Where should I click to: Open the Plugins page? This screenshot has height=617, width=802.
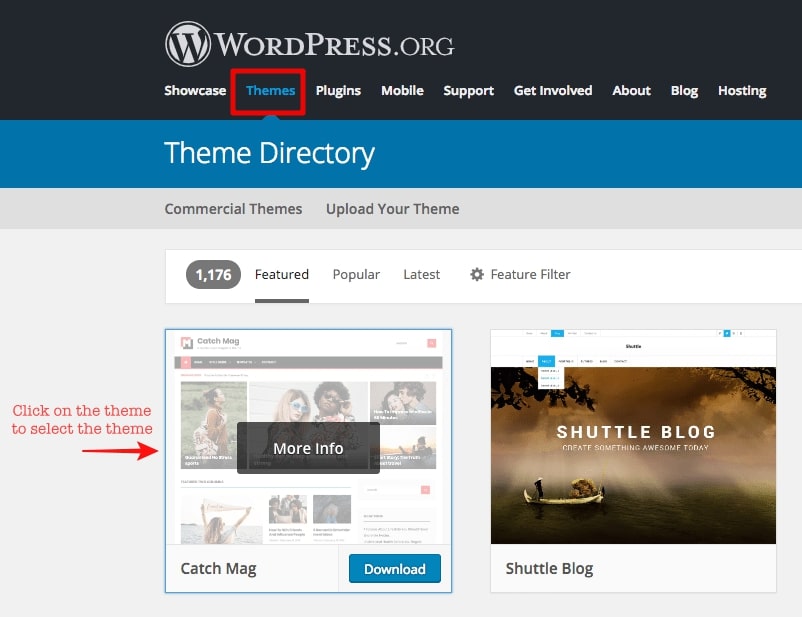[338, 91]
